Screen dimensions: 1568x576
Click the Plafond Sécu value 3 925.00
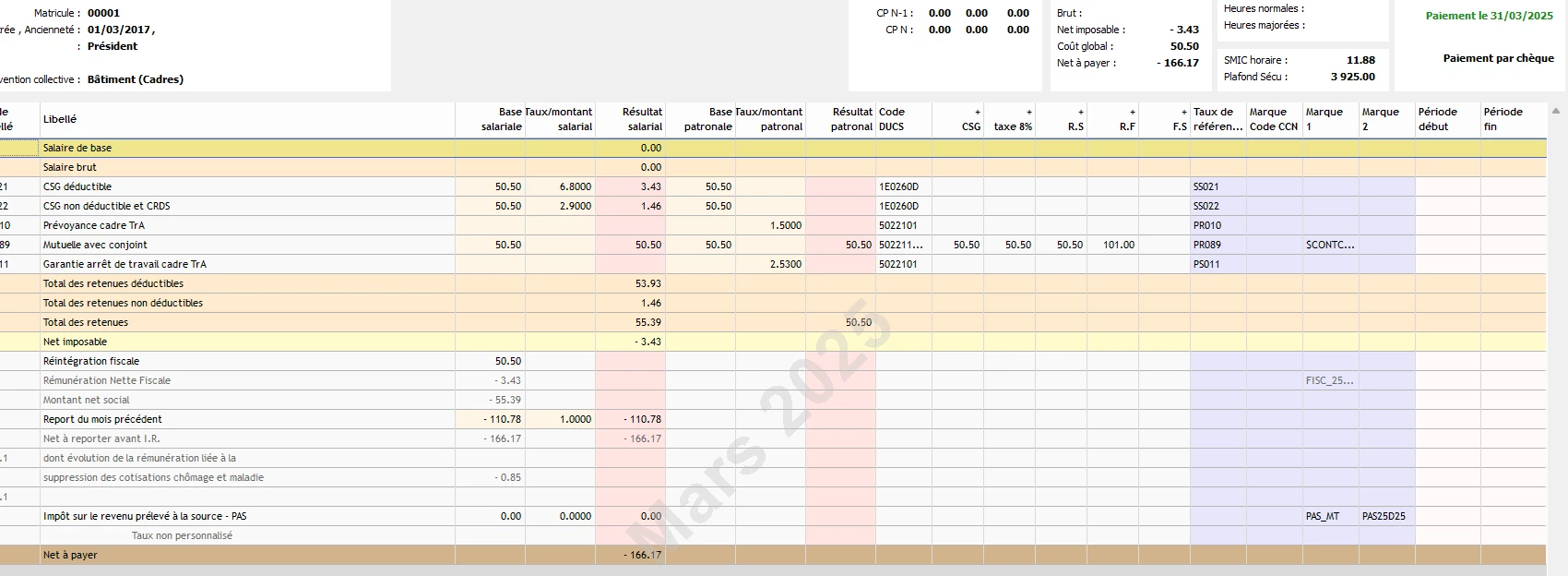[x=1353, y=77]
